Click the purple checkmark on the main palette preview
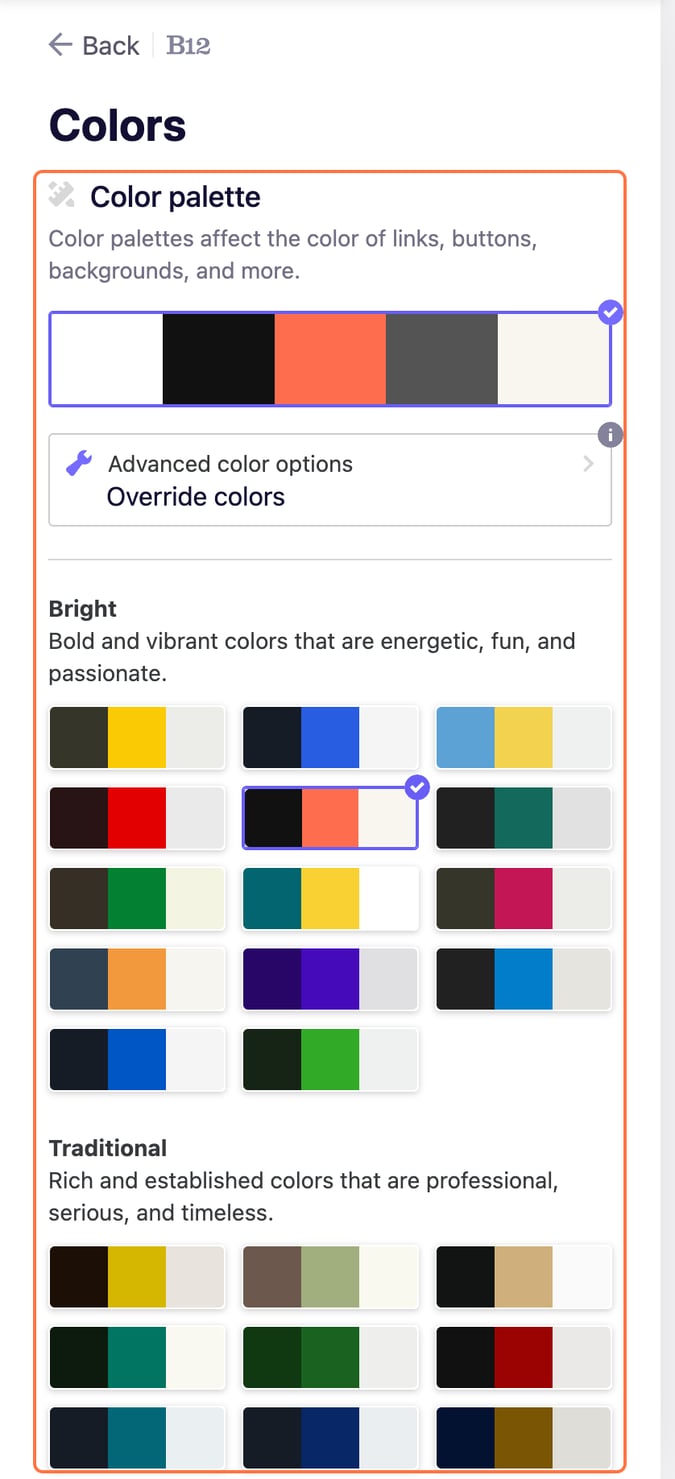 click(610, 313)
